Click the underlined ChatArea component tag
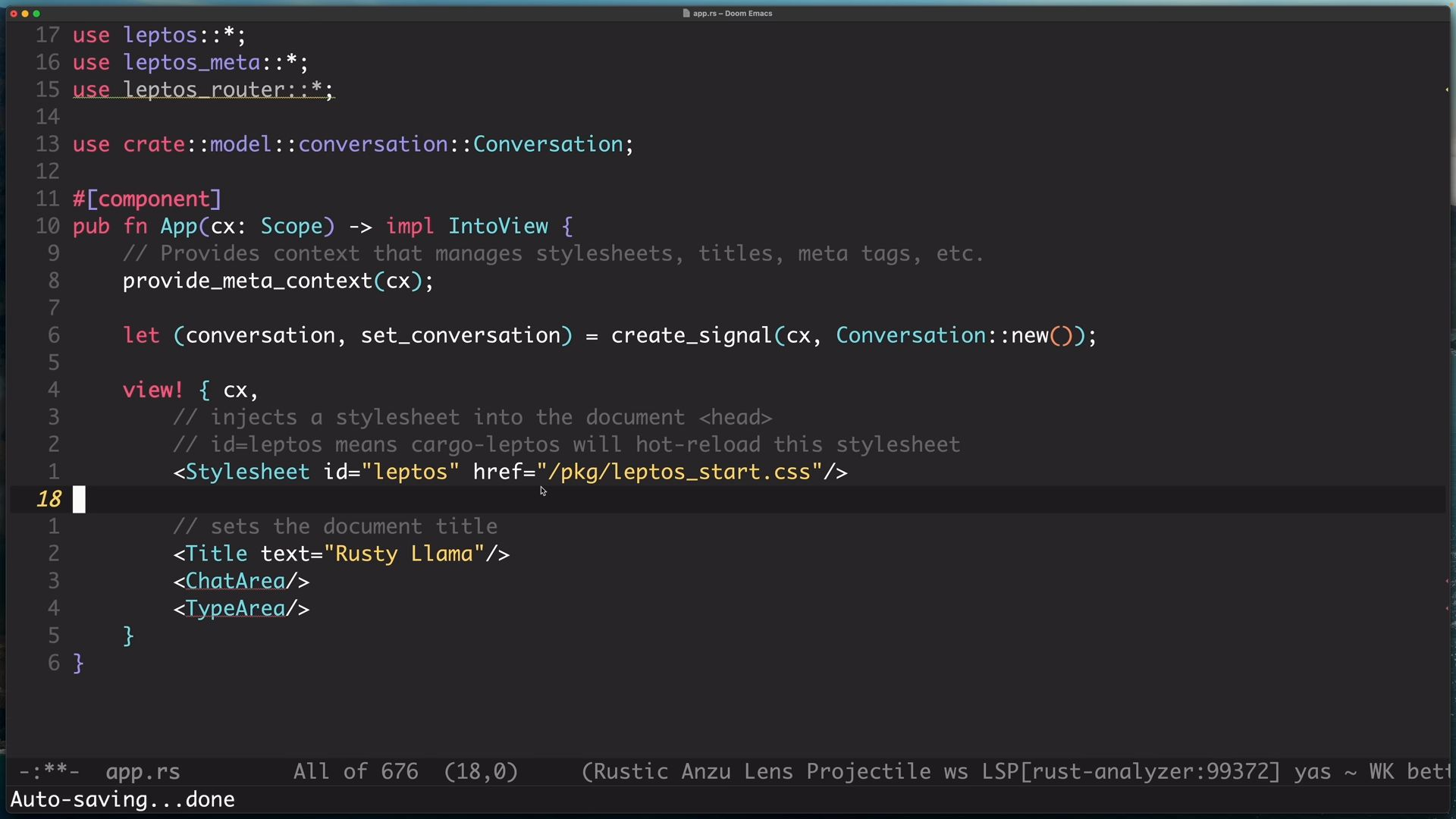This screenshot has height=819, width=1456. coord(235,582)
